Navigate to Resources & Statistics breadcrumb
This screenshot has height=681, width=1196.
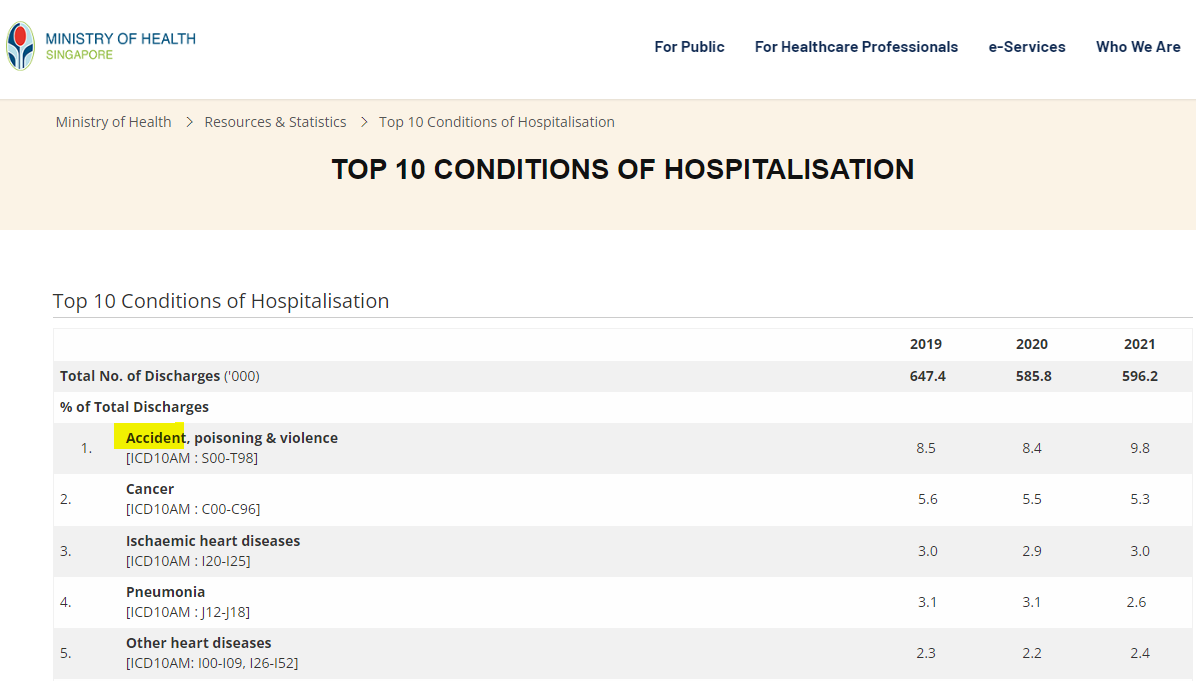(x=275, y=122)
